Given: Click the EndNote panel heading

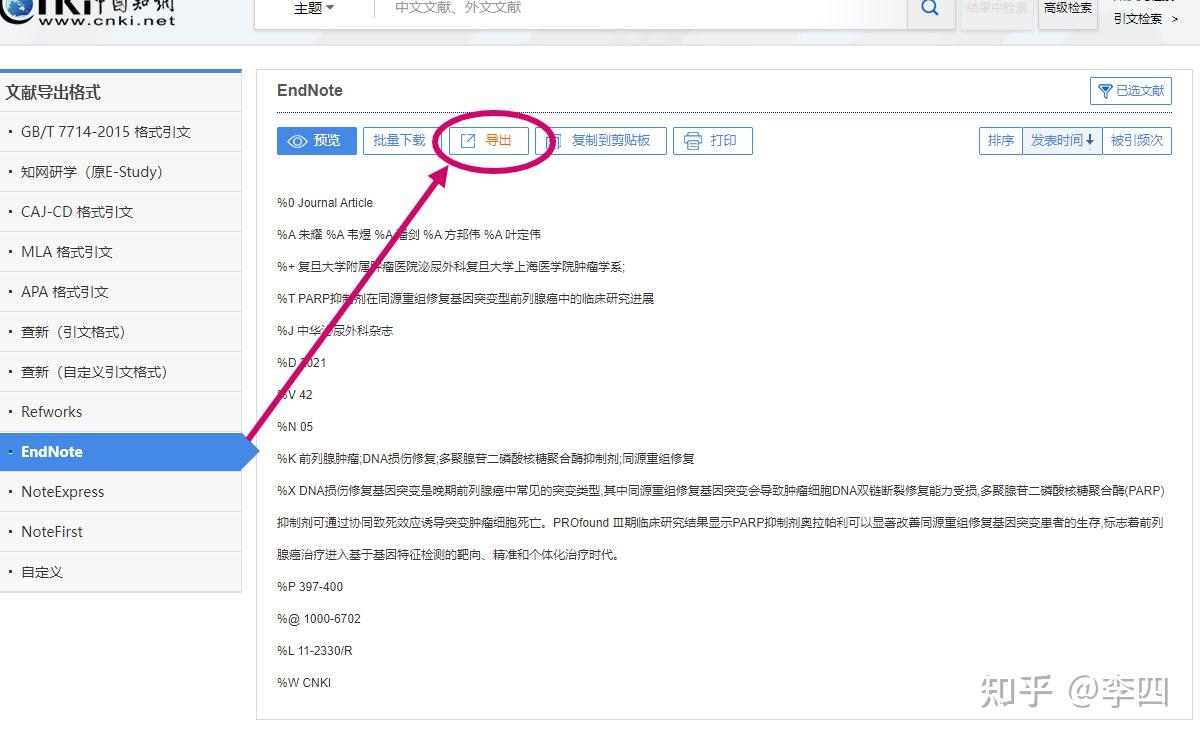Looking at the screenshot, I should (310, 90).
